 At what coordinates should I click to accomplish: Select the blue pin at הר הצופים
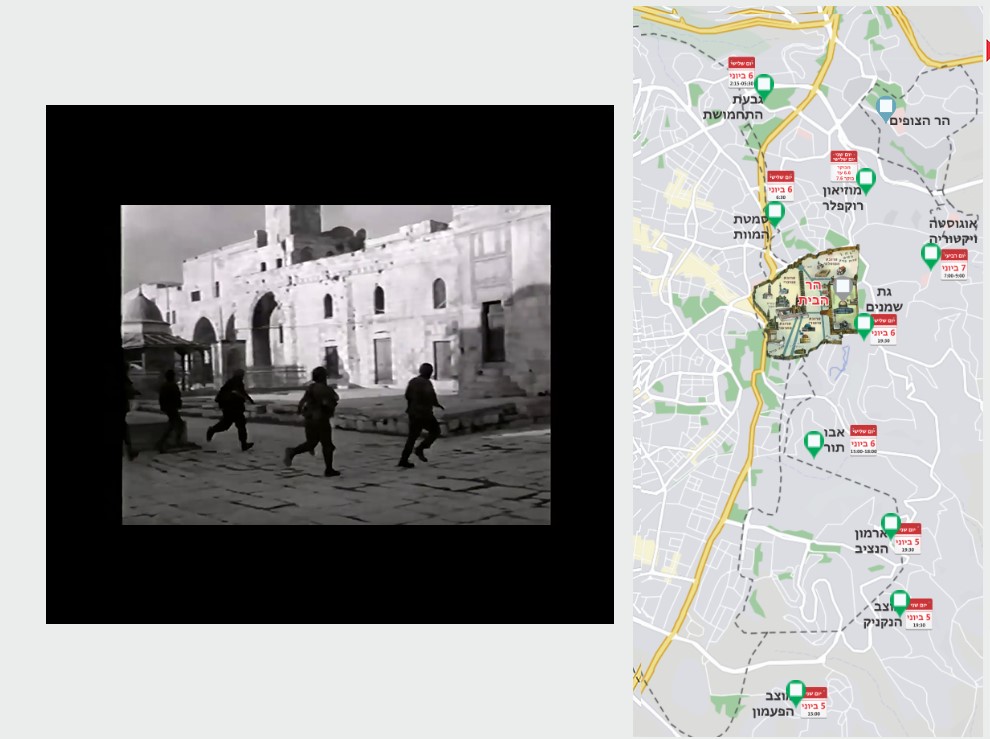885,106
